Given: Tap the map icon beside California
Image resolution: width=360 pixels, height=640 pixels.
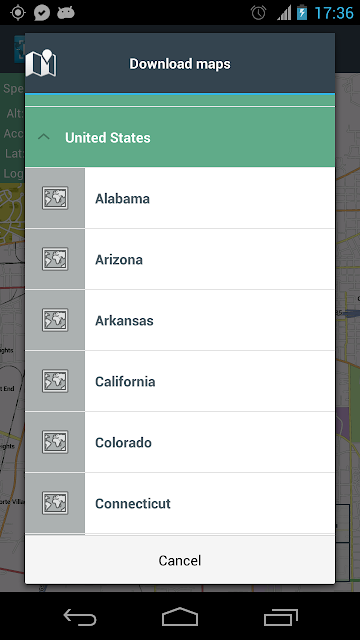Looking at the screenshot, I should click(x=55, y=381).
